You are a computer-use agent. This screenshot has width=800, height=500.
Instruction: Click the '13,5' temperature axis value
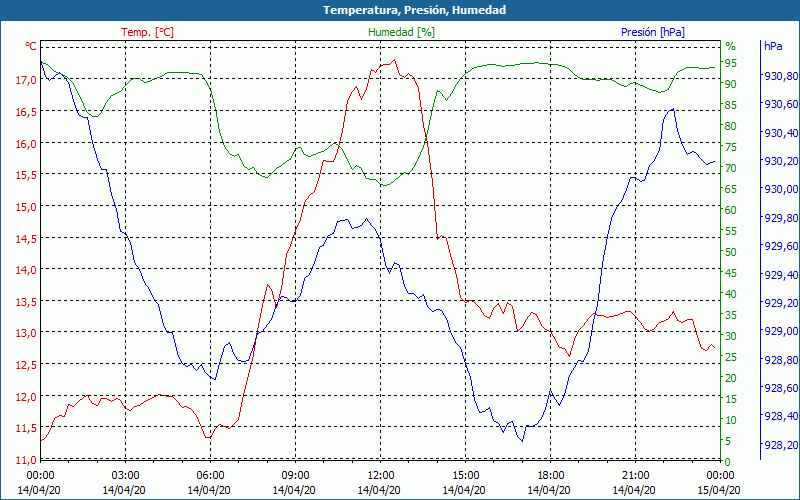click(28, 302)
